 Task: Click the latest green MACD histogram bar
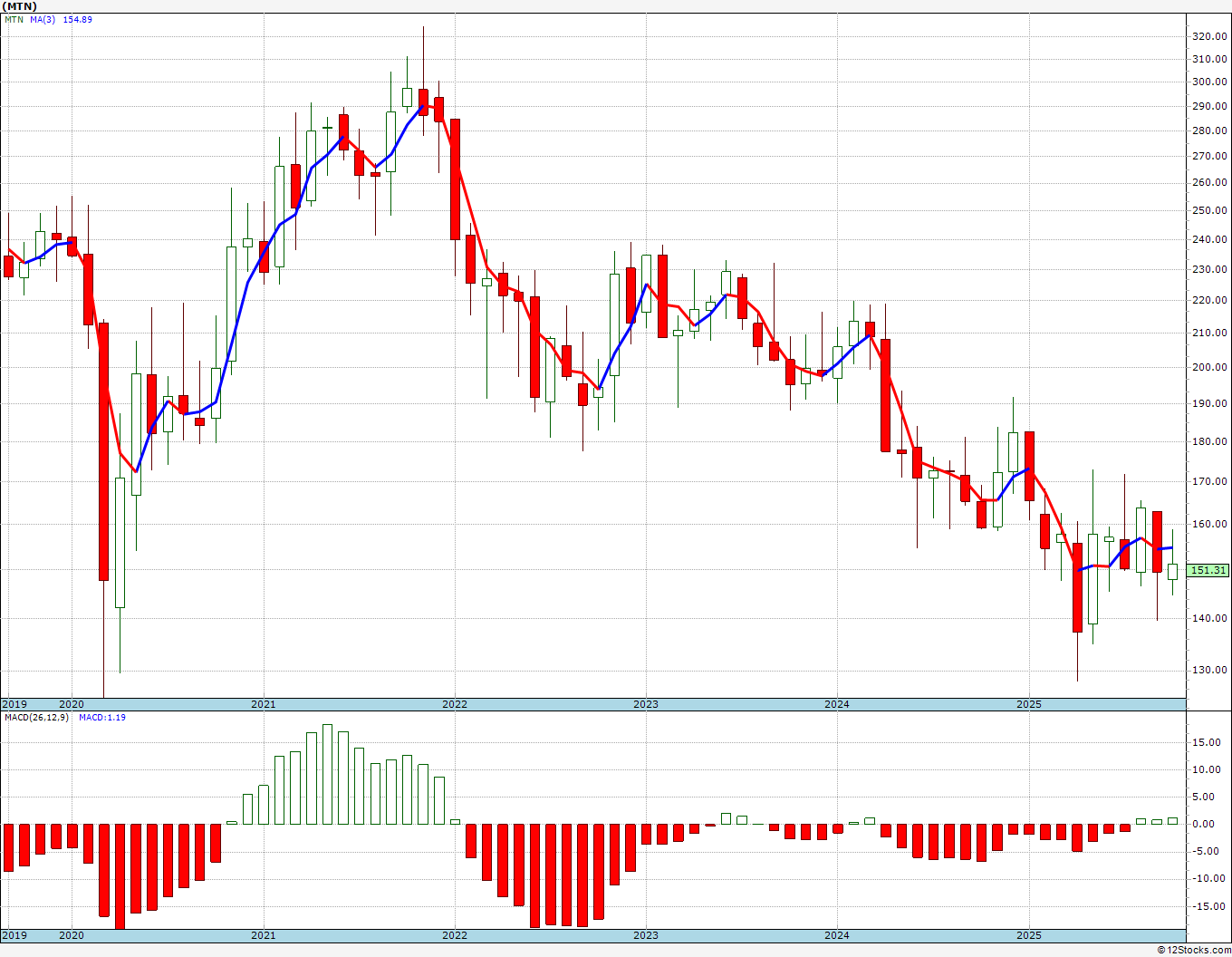(x=1172, y=821)
